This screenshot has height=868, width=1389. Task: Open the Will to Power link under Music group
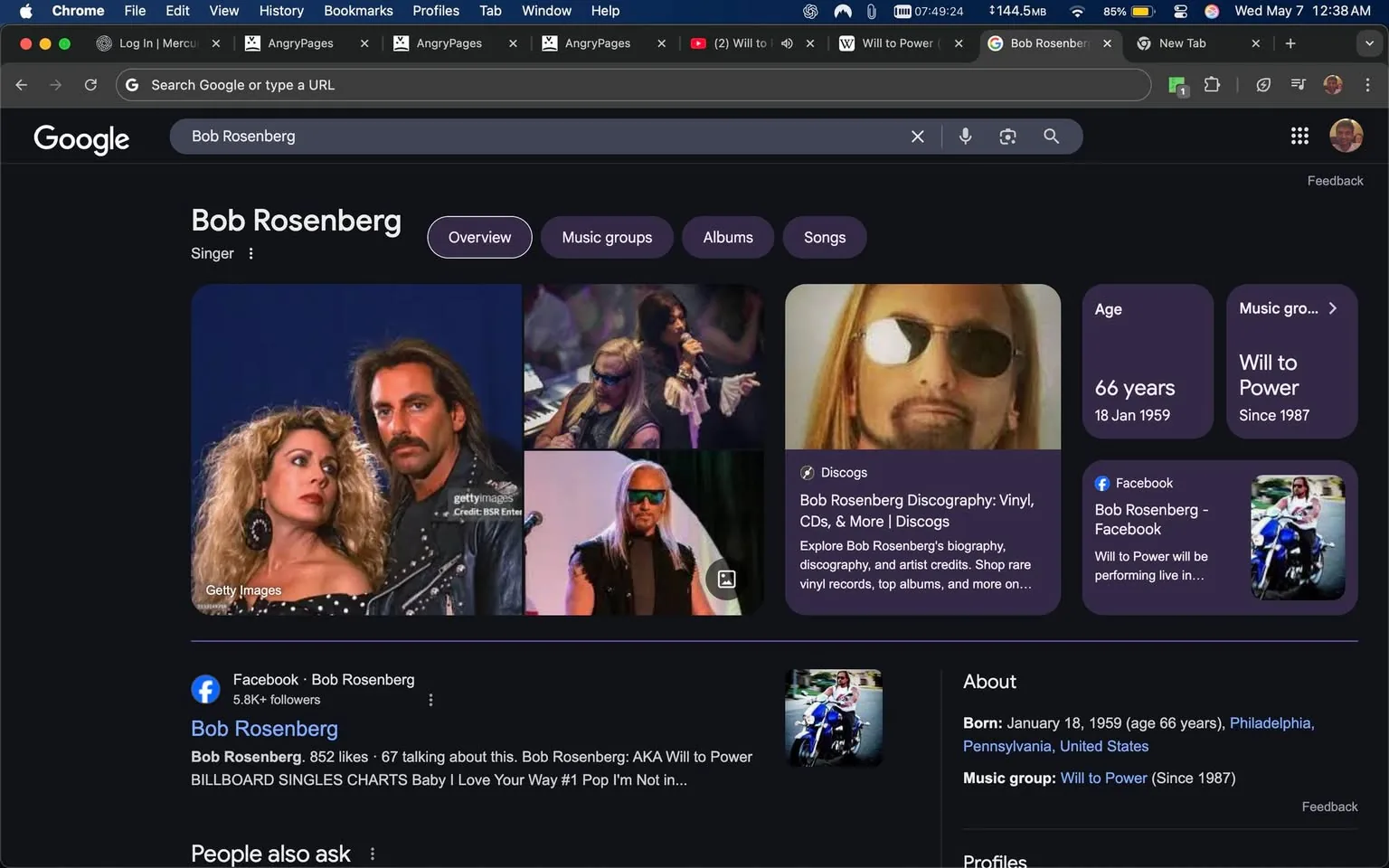tap(1102, 778)
